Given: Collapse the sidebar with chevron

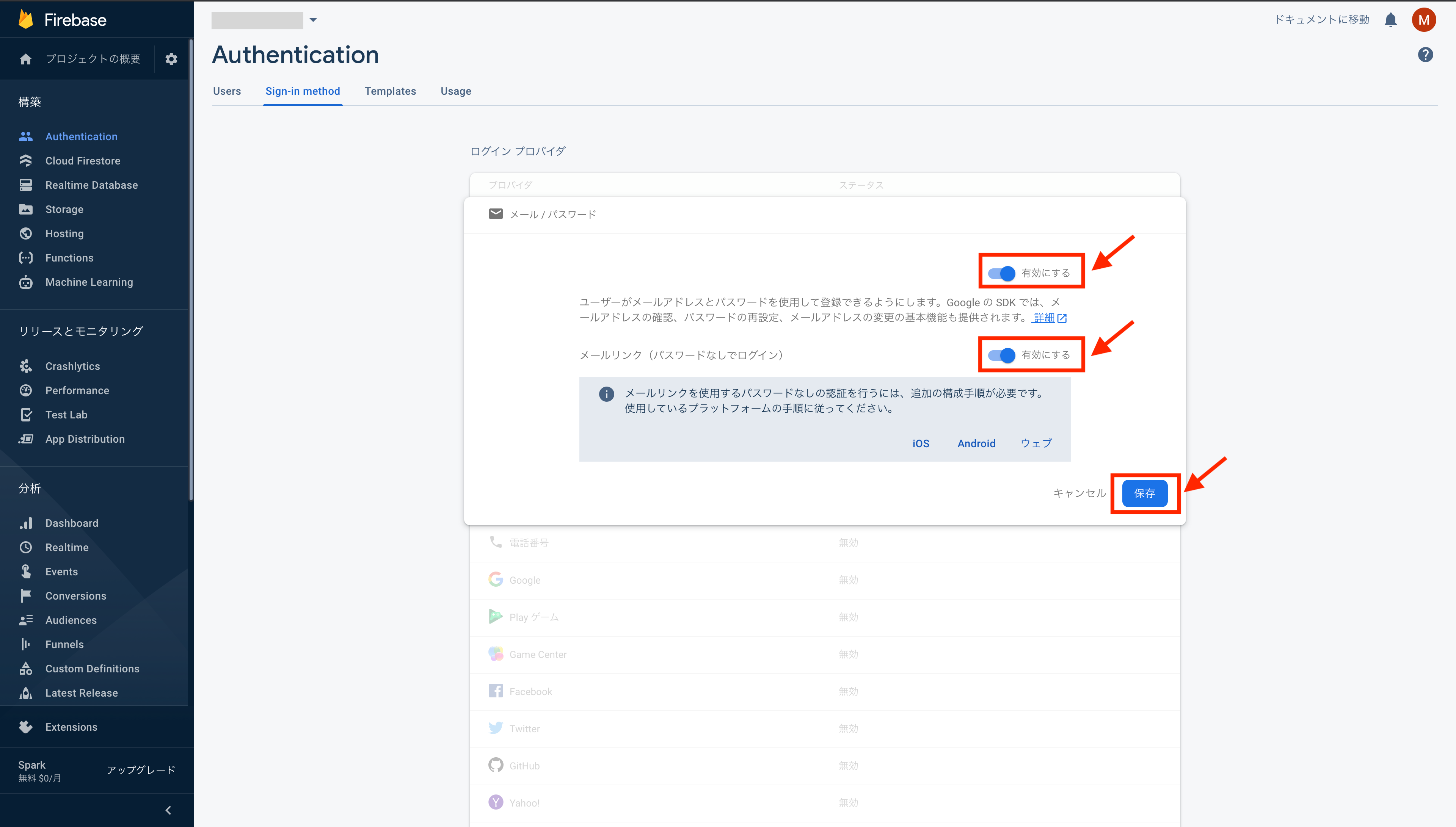Looking at the screenshot, I should click(168, 810).
